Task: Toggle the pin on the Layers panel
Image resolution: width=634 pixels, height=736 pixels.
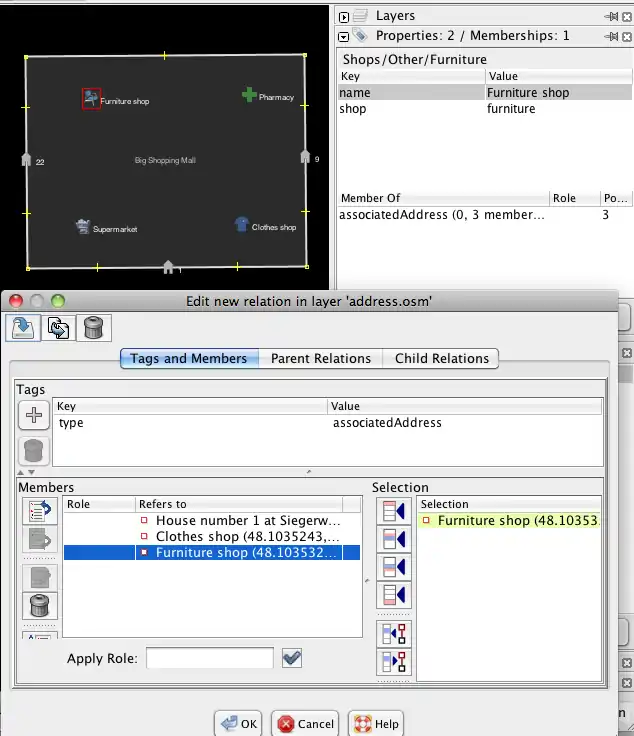Action: [611, 16]
